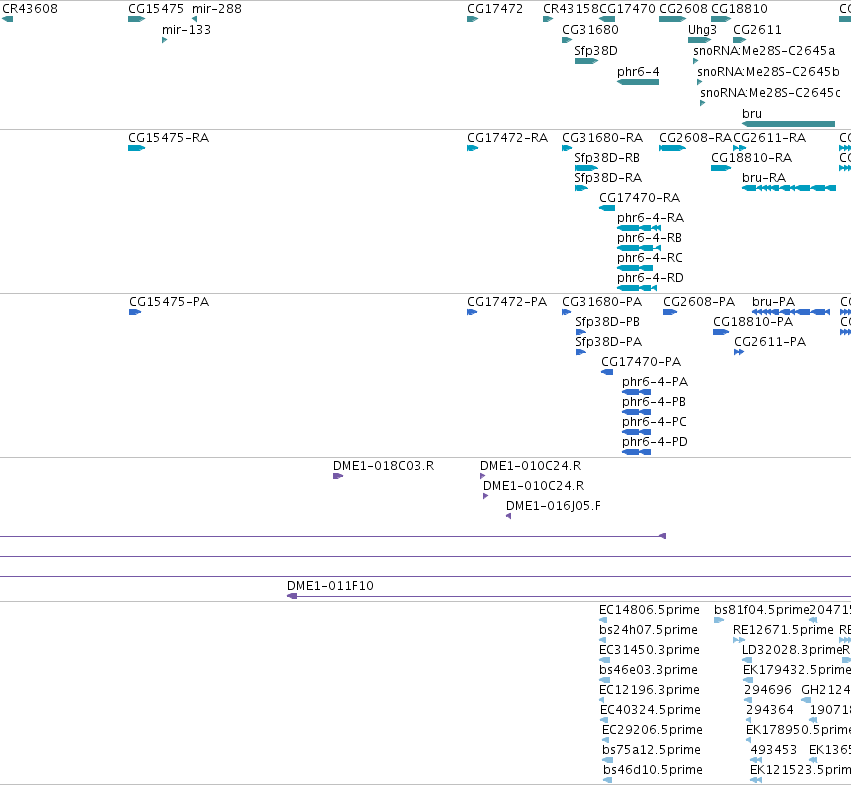Image resolution: width=851 pixels, height=785 pixels.
Task: Click the bs46d10.5prime EST label
Action: point(653,770)
